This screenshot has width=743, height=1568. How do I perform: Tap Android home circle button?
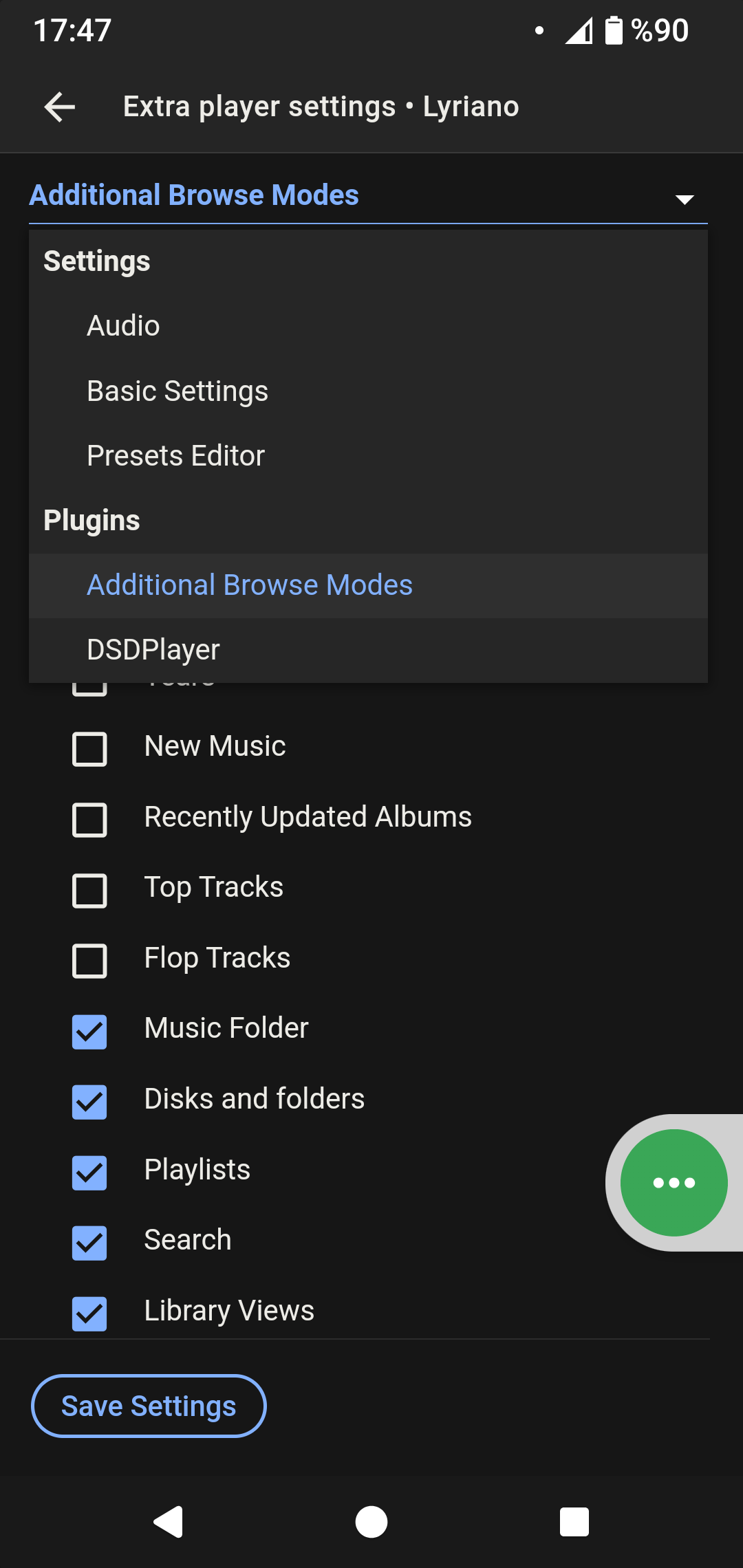click(x=371, y=1521)
